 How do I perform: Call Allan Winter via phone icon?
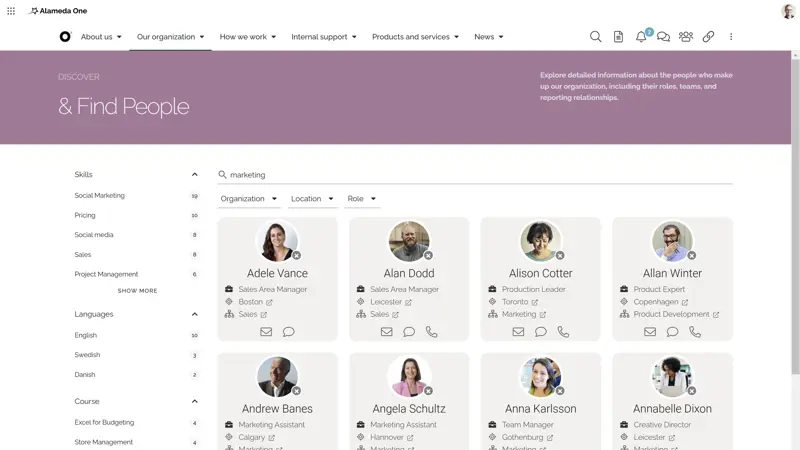(x=695, y=332)
